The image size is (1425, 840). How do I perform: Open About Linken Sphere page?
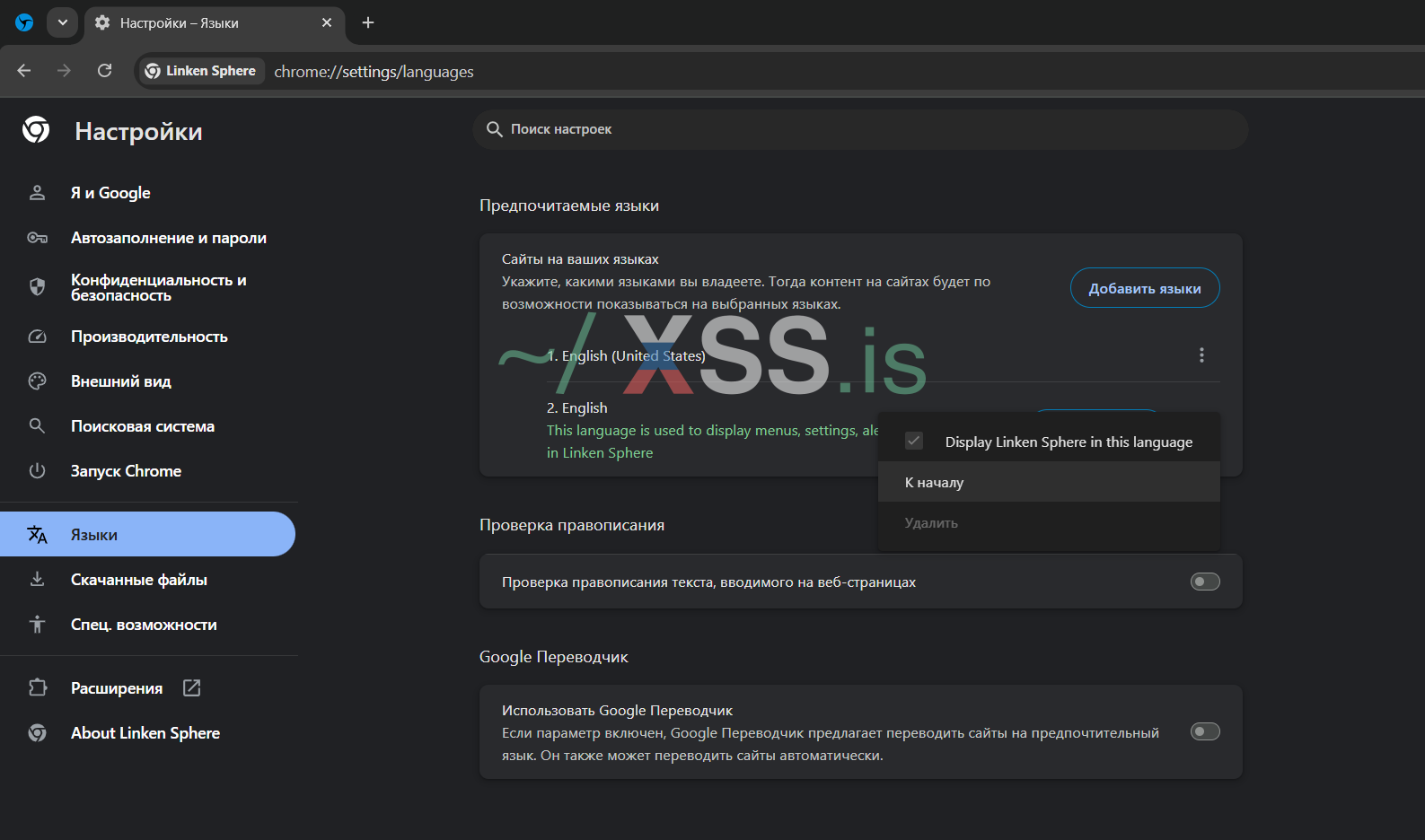tap(145, 733)
